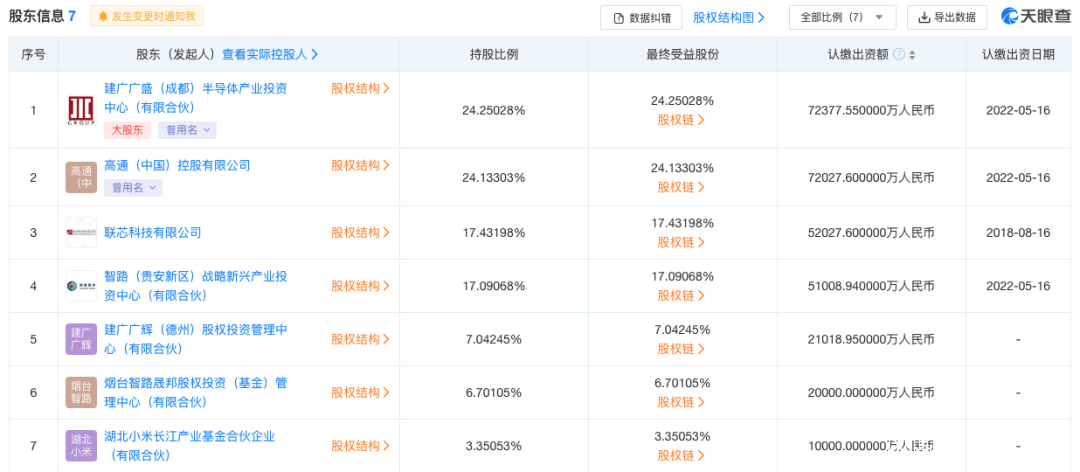Open 联芯科技有限公司 company link
Screen dimensions: 1080x472
click(x=153, y=233)
